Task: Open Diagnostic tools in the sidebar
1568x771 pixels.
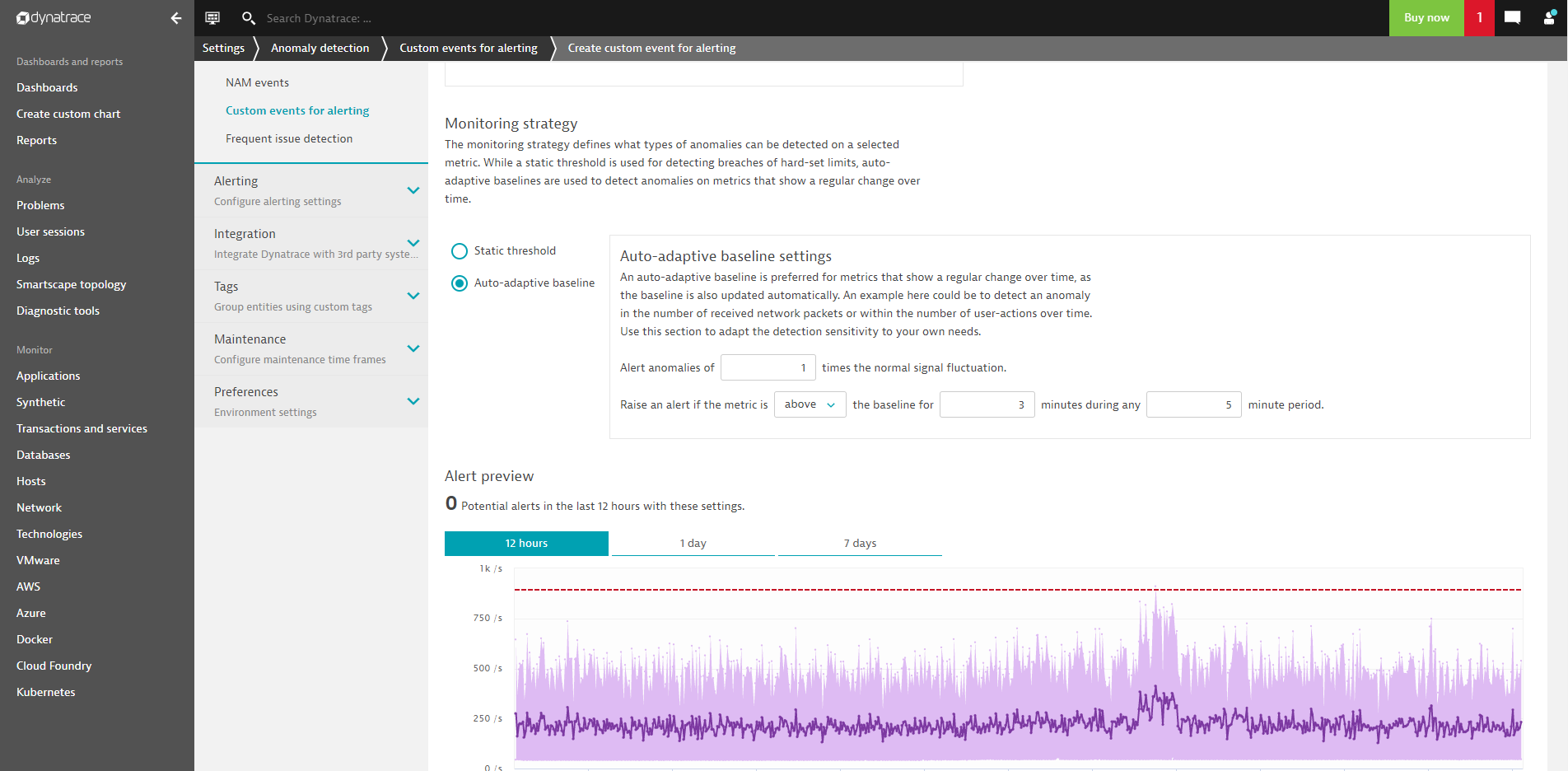Action: click(x=58, y=311)
